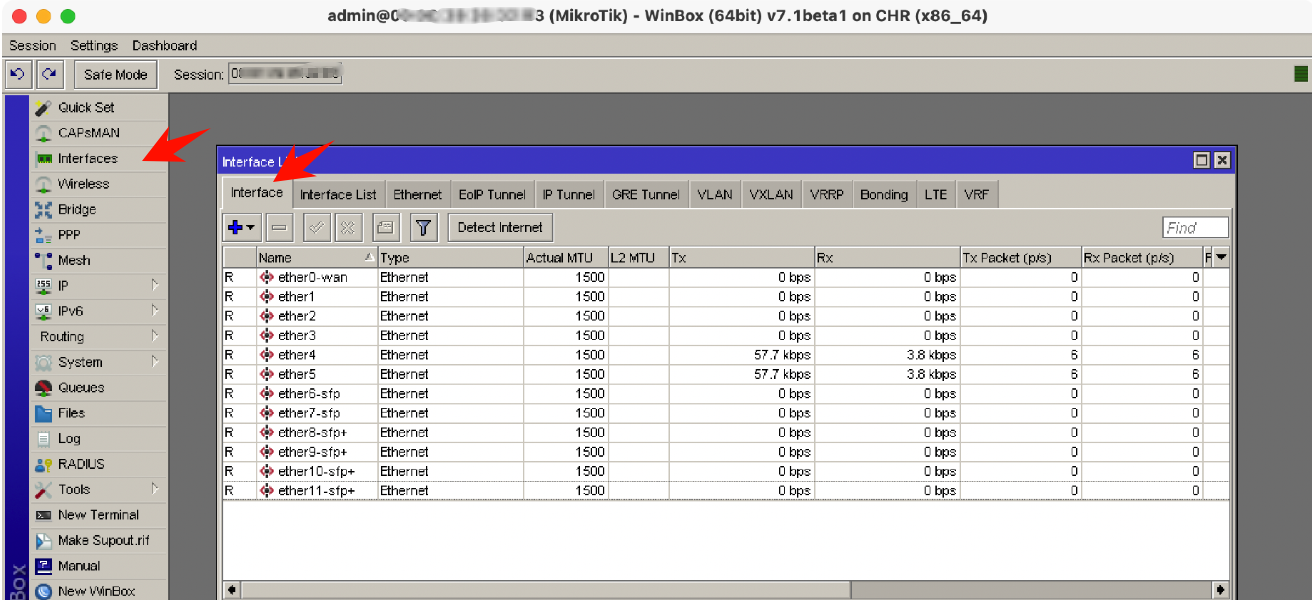This screenshot has width=1312, height=600.
Task: Switch to the LTE tab
Action: coord(936,195)
